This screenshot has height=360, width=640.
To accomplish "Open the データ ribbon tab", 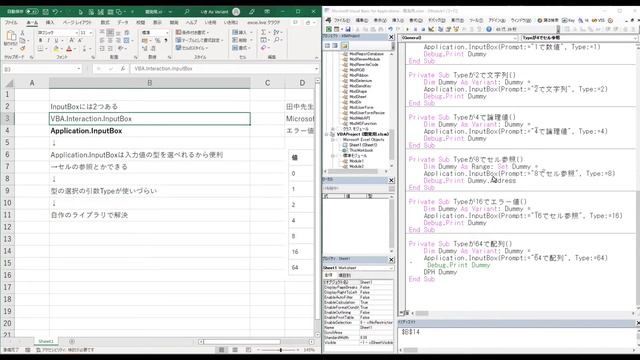I will (x=123, y=22).
